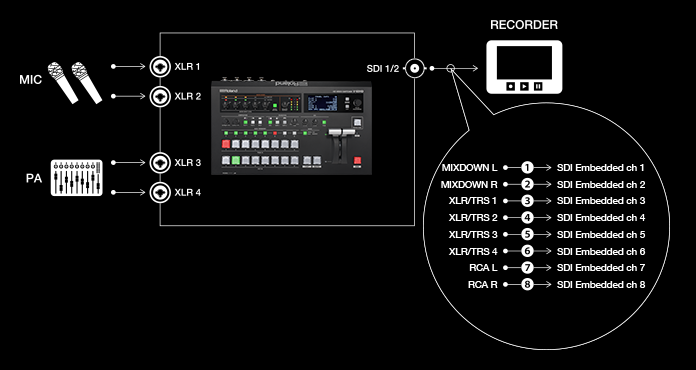This screenshot has width=696, height=370.
Task: Click the SDI Embedded ch 5 label
Action: pos(601,234)
